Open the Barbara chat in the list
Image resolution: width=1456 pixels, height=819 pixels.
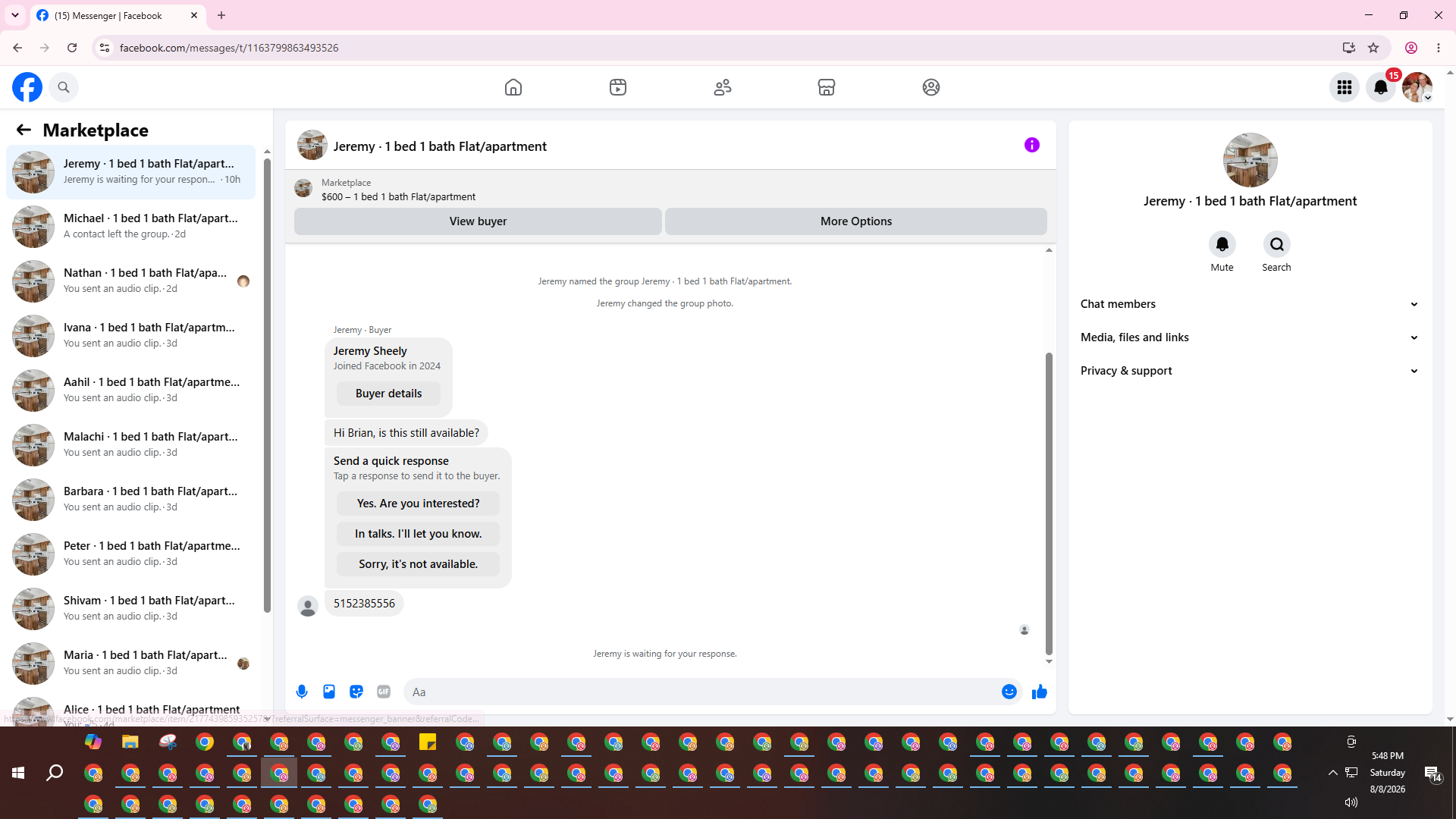(x=130, y=500)
